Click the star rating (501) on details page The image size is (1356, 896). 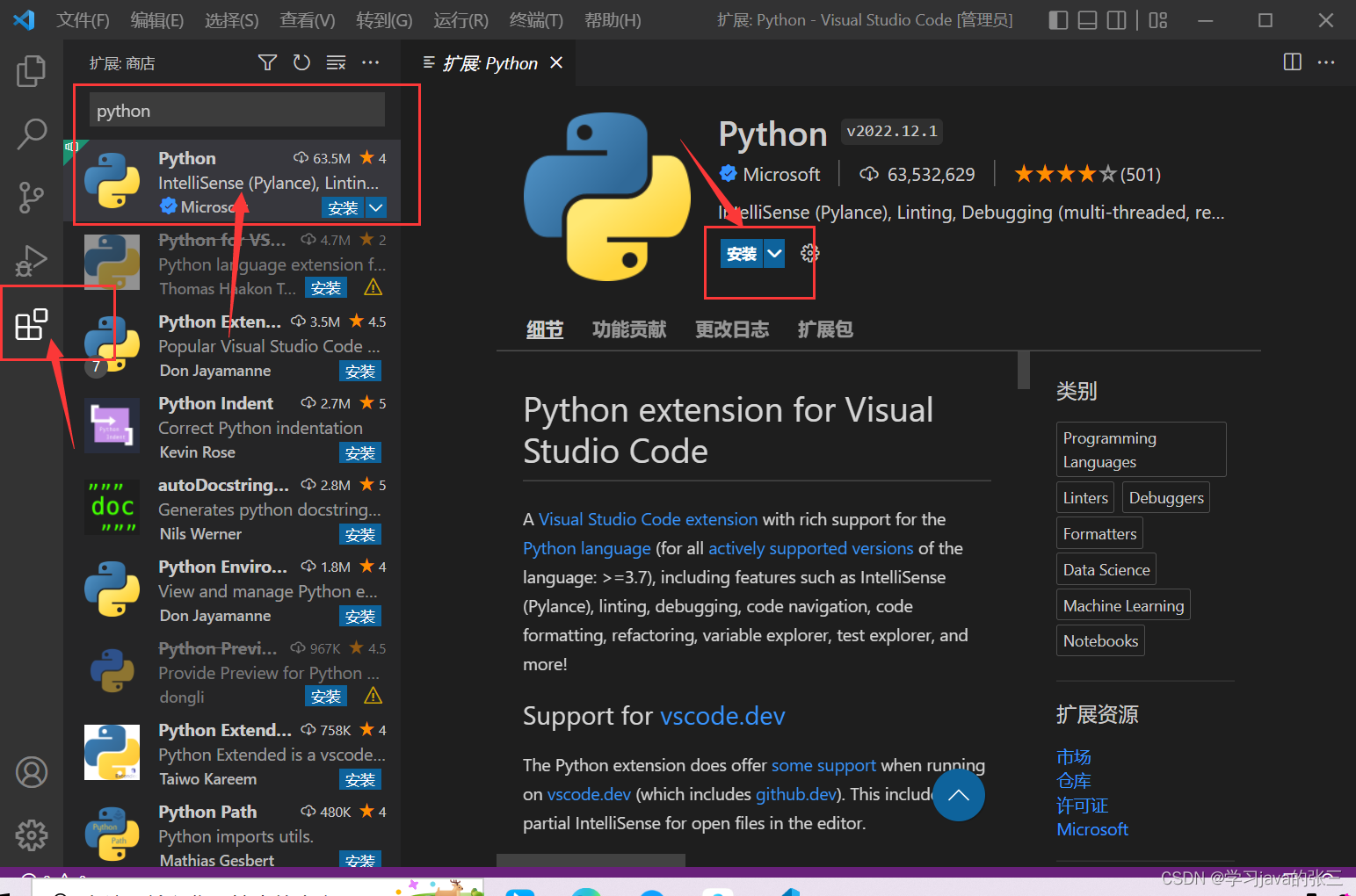coord(1087,174)
